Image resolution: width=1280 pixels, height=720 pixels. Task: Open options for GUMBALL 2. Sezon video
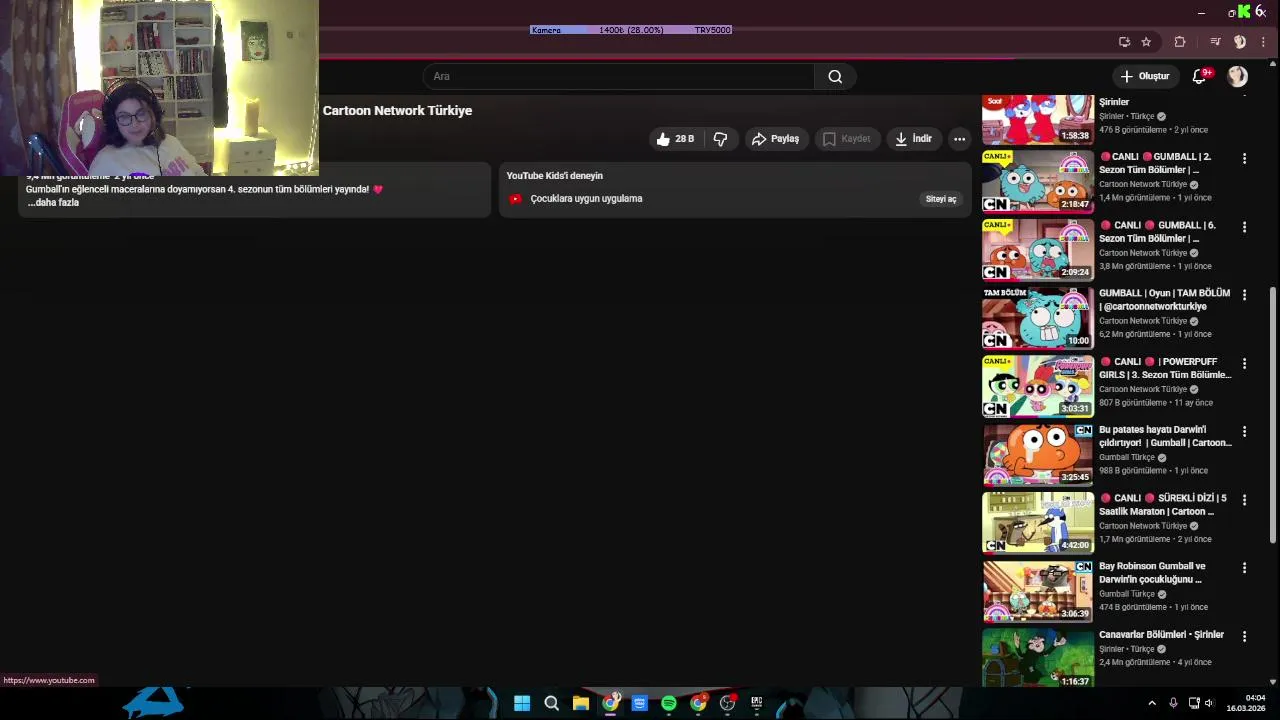pos(1244,159)
